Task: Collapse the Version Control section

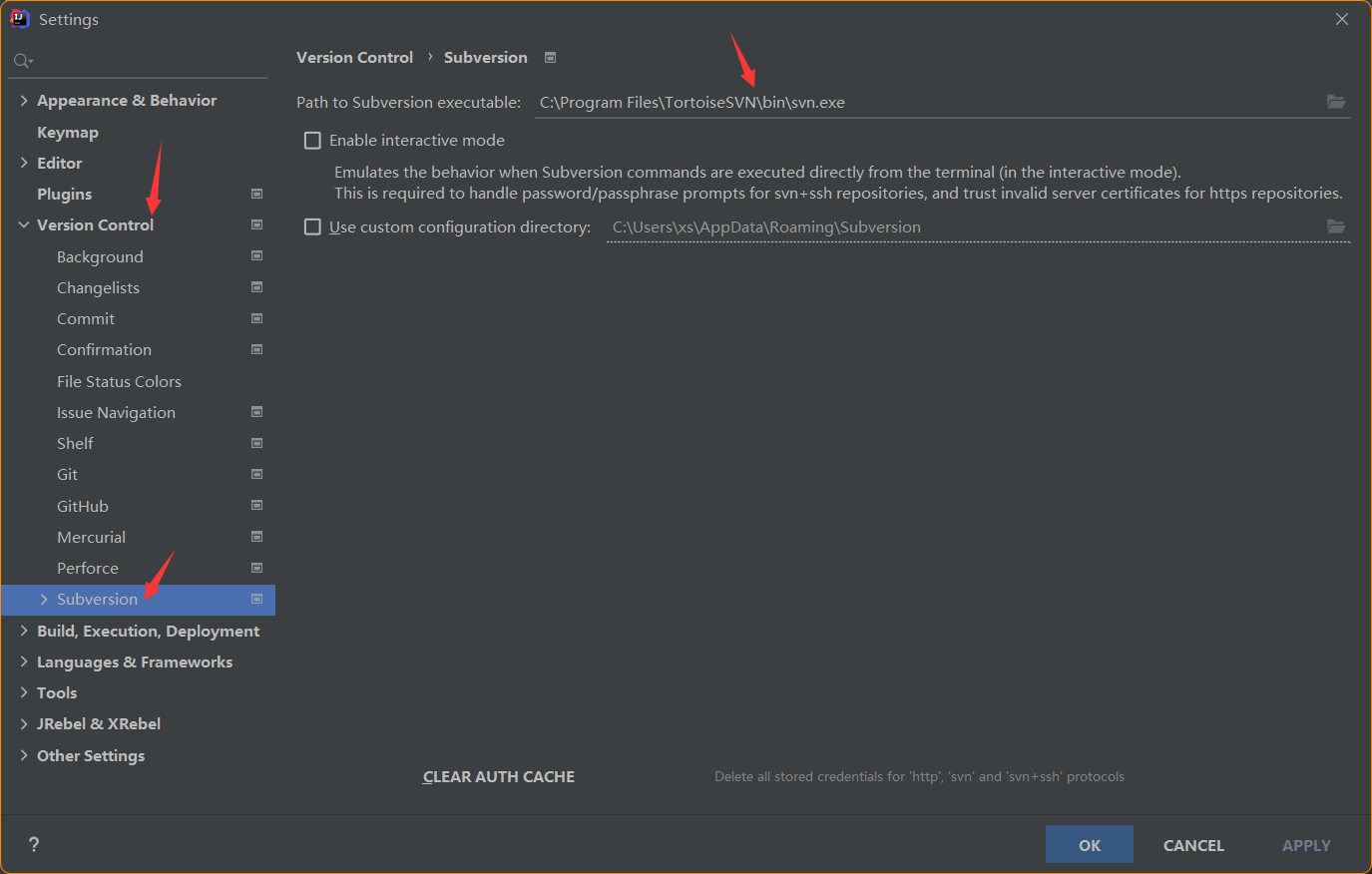Action: (x=24, y=224)
